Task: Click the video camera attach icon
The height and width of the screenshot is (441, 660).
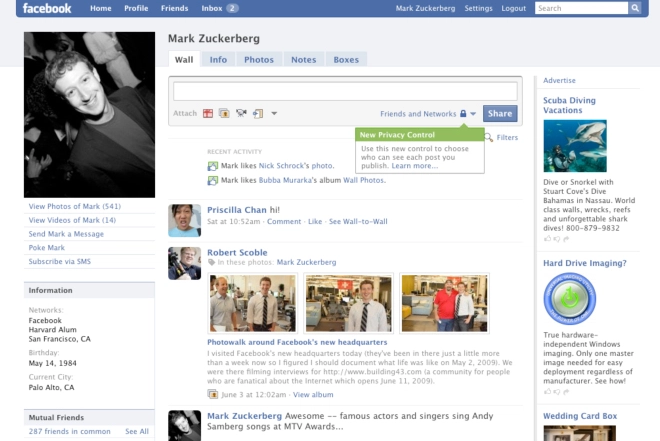Action: 241,114
